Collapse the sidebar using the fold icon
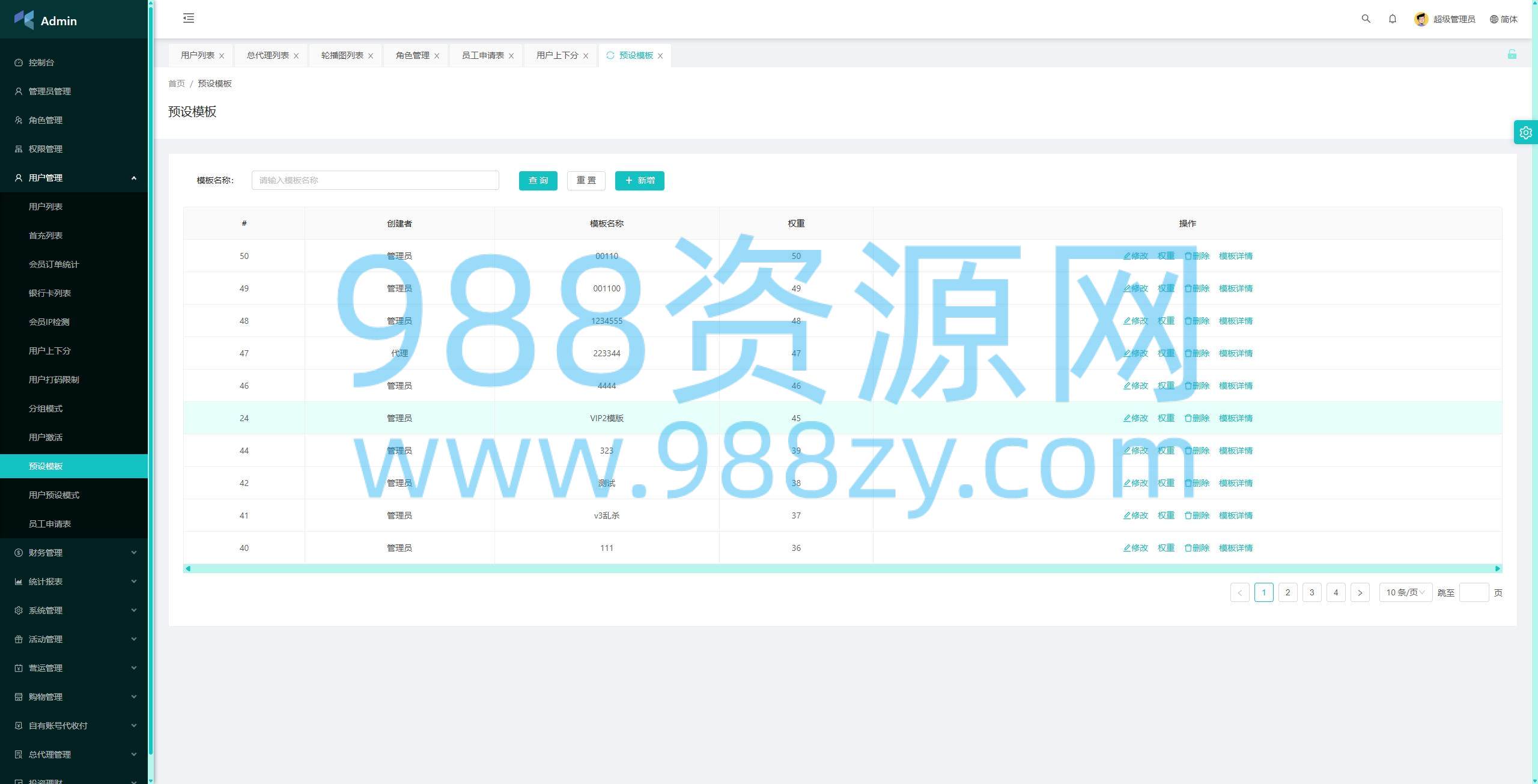This screenshot has height=784, width=1538. 189,18
